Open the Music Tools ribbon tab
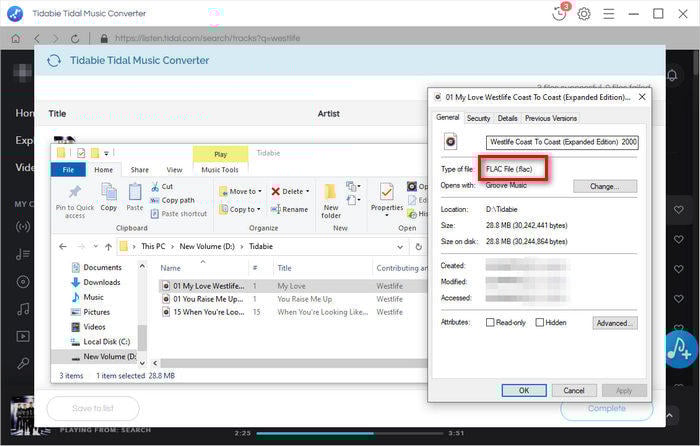 point(220,170)
